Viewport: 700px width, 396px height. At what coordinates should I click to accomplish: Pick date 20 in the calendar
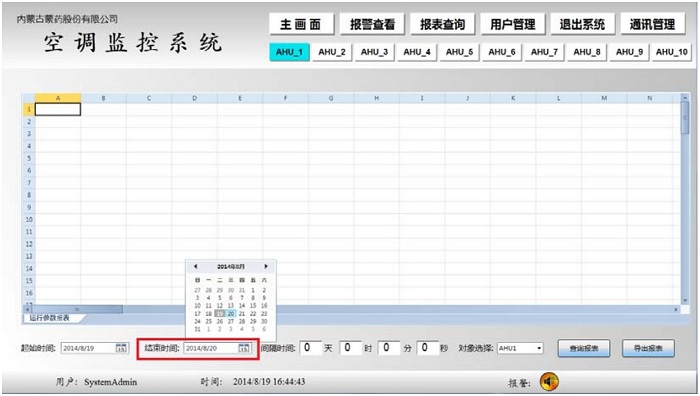(231, 314)
